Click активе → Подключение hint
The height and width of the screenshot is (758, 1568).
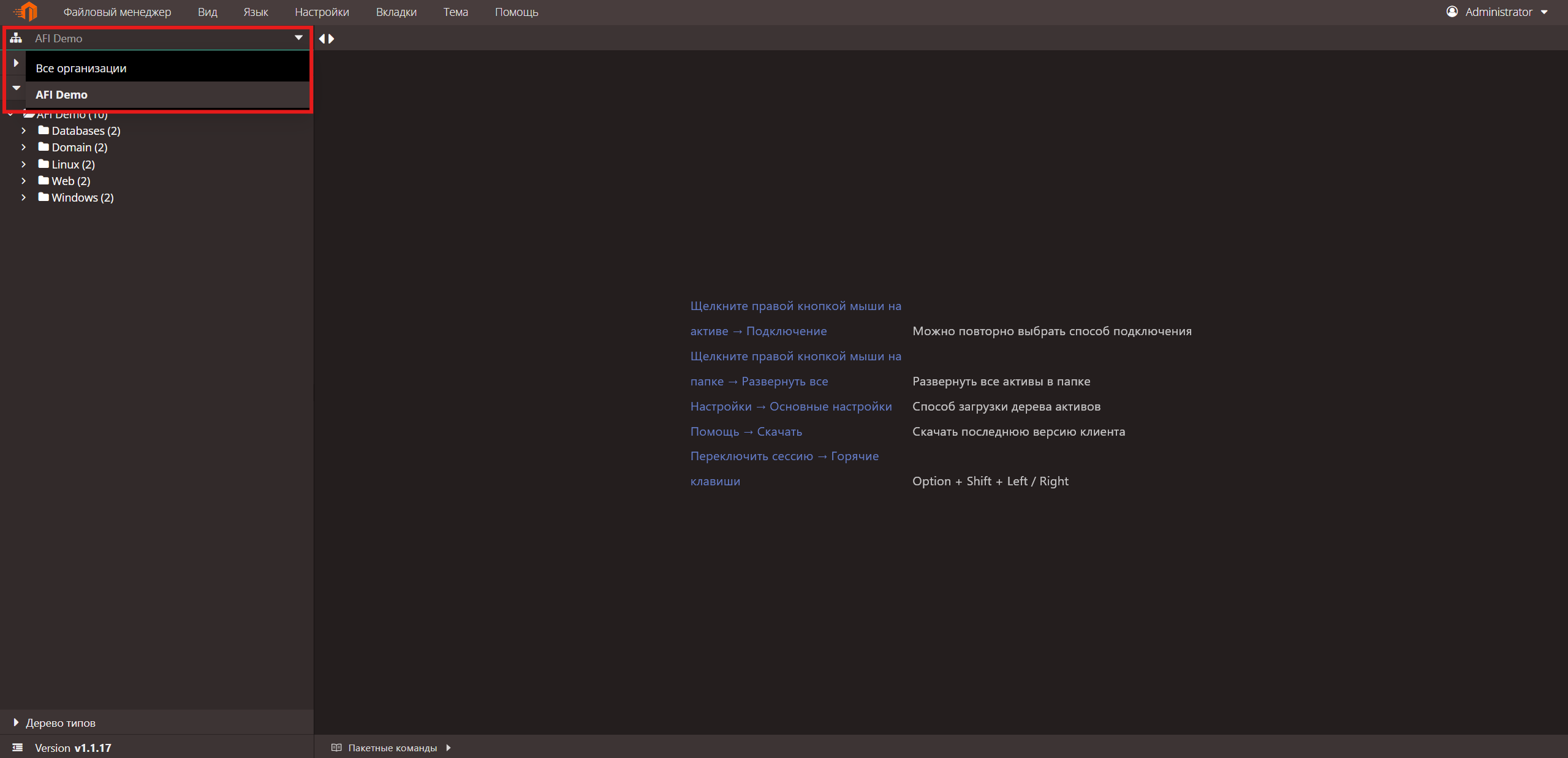pos(759,331)
